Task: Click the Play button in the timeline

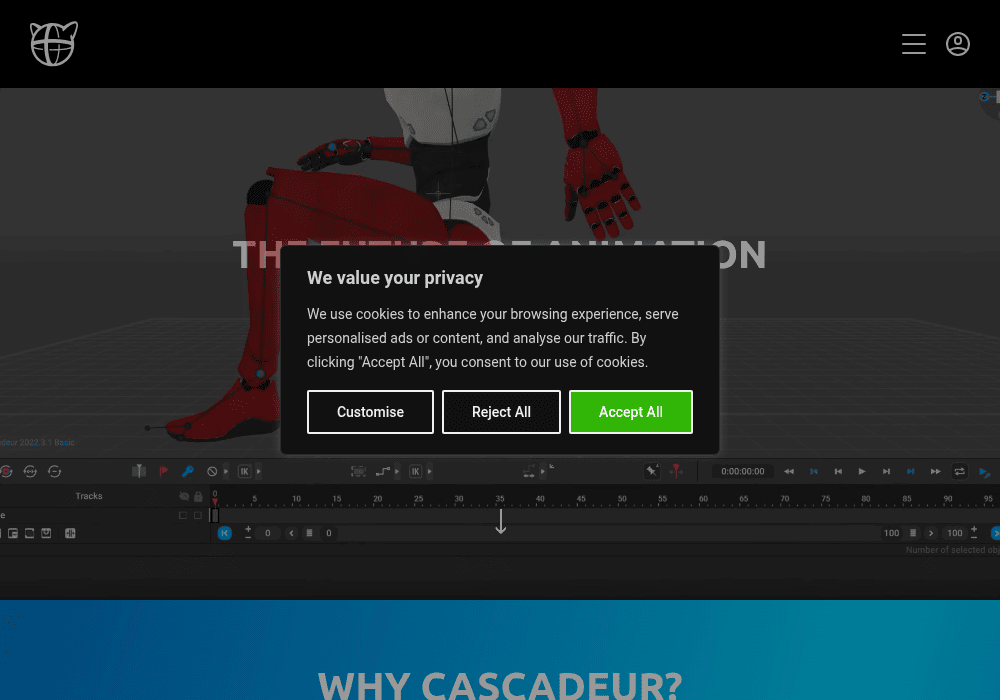Action: (862, 472)
